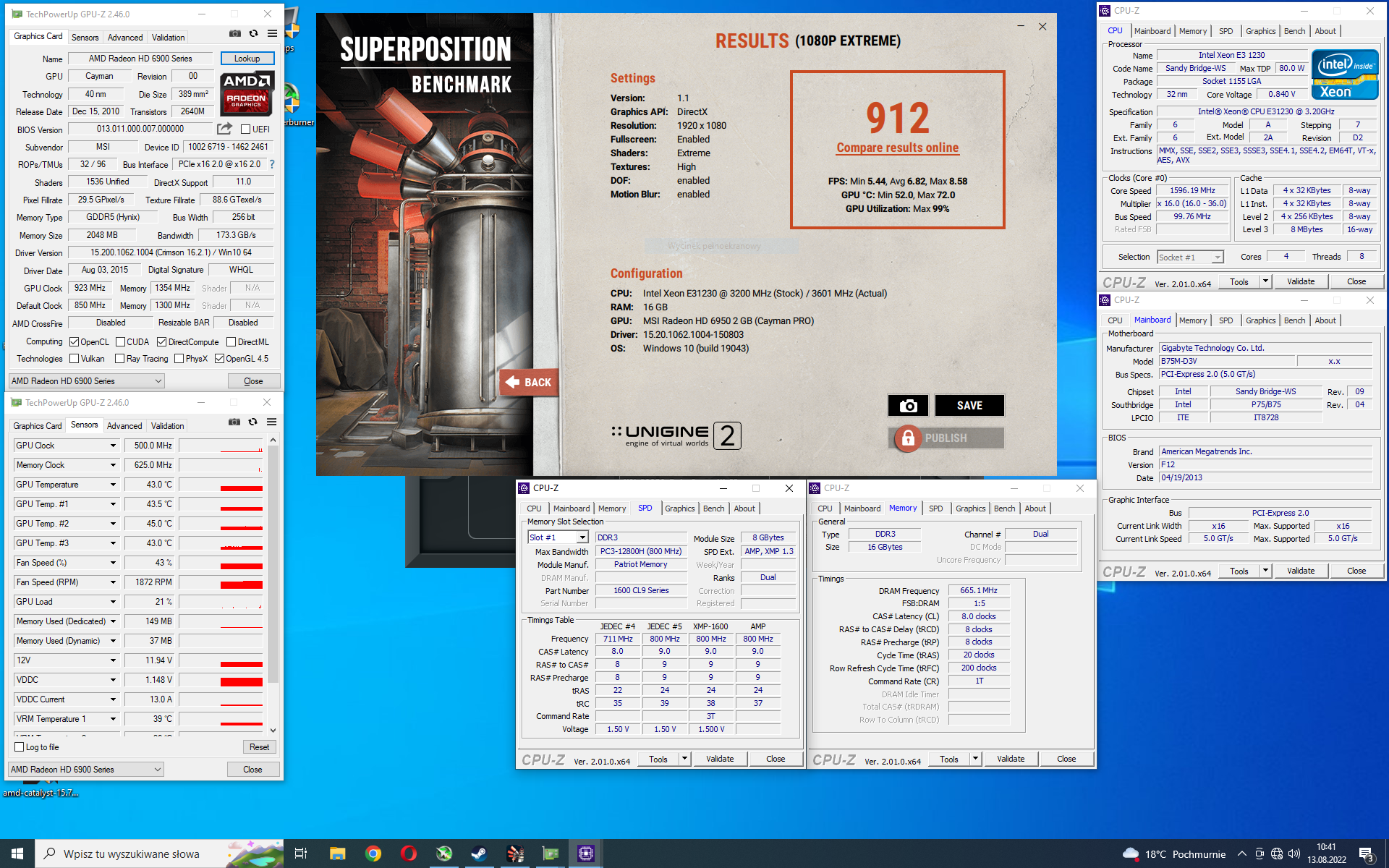The width and height of the screenshot is (1389, 868).
Task: Toggle the DirectCompute checkbox
Action: [x=162, y=342]
